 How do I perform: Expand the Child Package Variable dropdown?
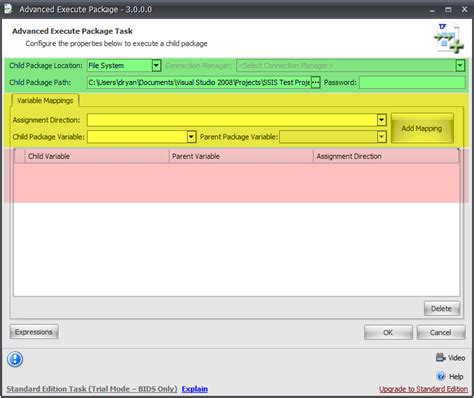(x=191, y=137)
